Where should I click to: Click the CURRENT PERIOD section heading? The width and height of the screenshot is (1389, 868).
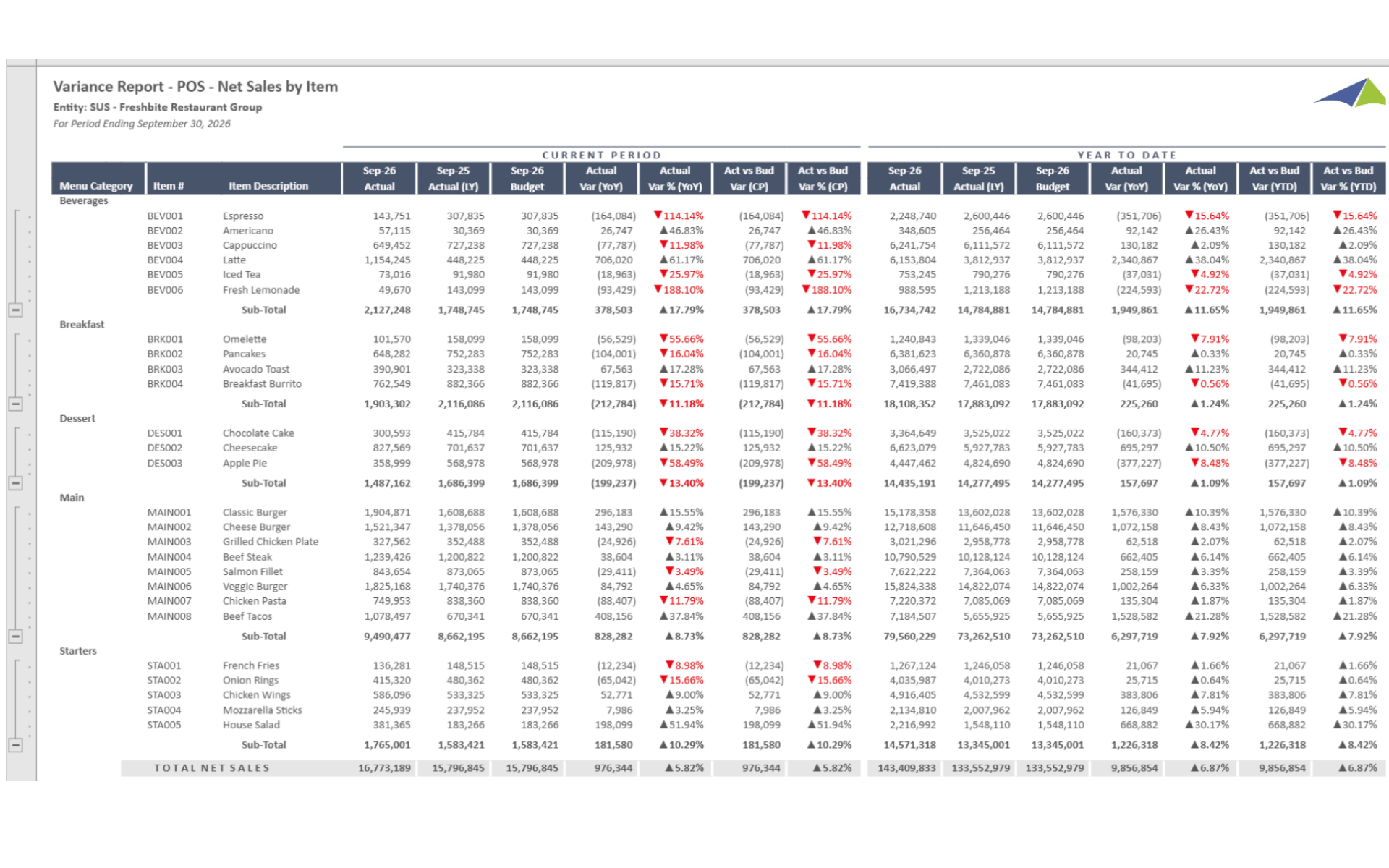coord(601,155)
